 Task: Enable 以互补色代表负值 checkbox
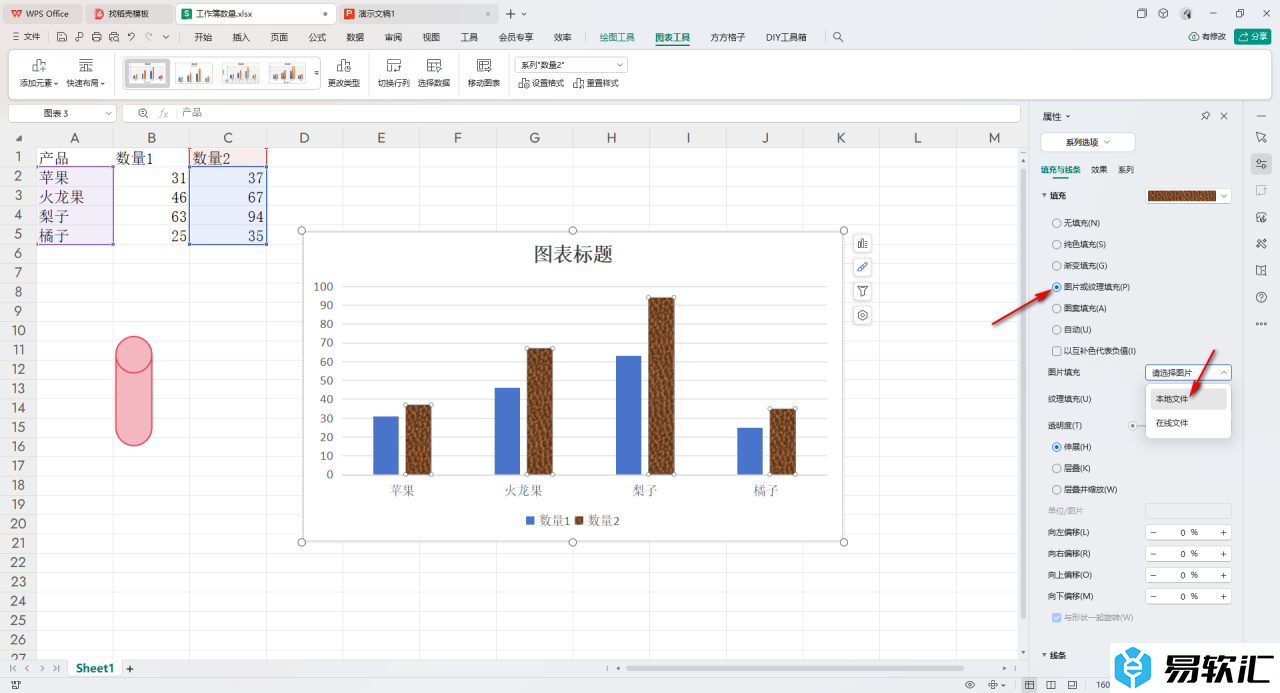tap(1057, 351)
